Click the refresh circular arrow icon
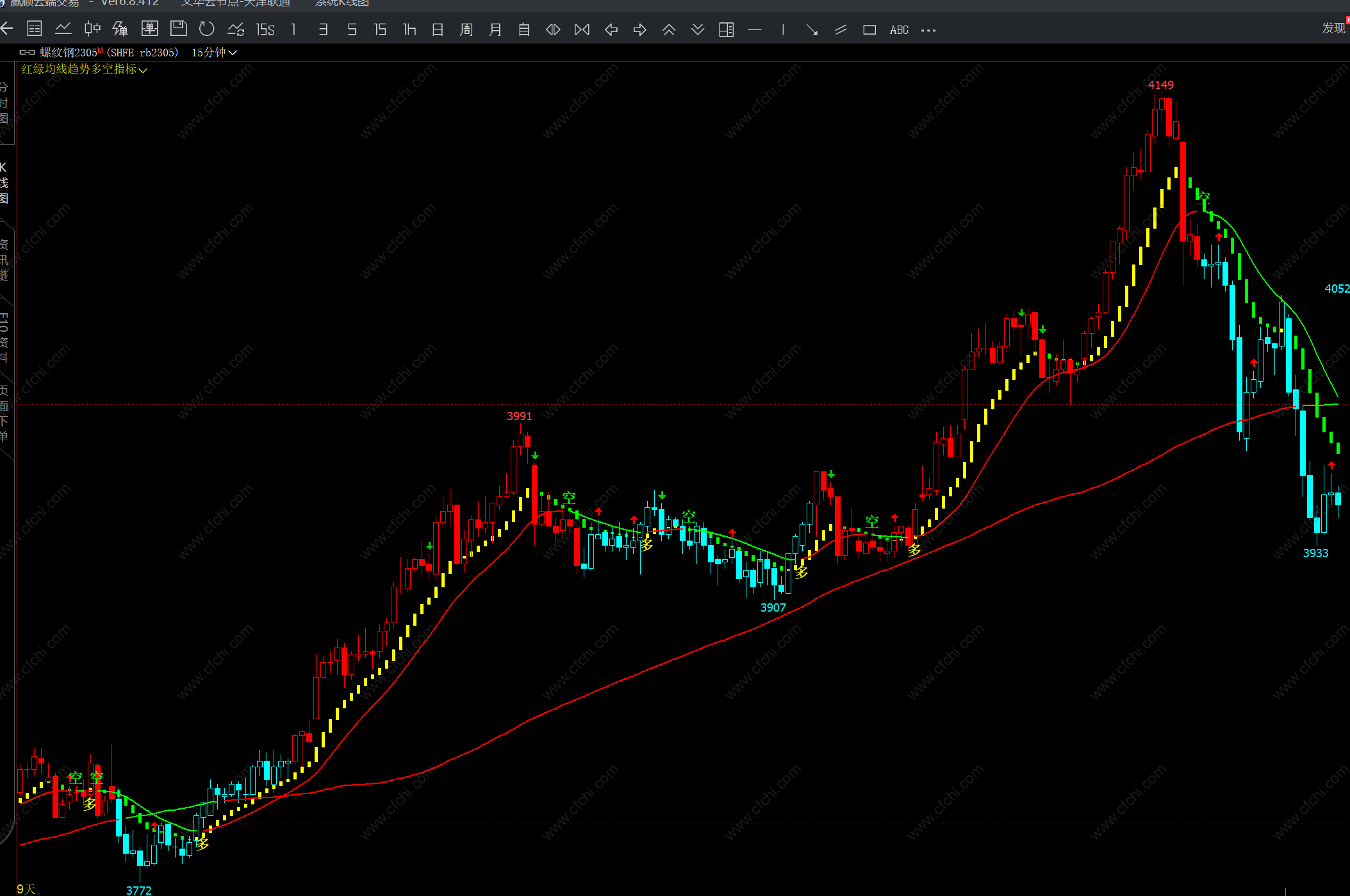This screenshot has width=1350, height=896. [x=206, y=29]
